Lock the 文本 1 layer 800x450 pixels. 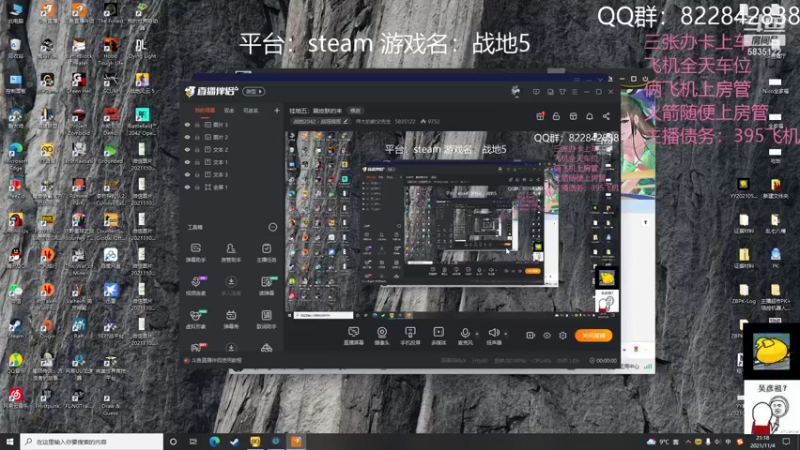(197, 162)
